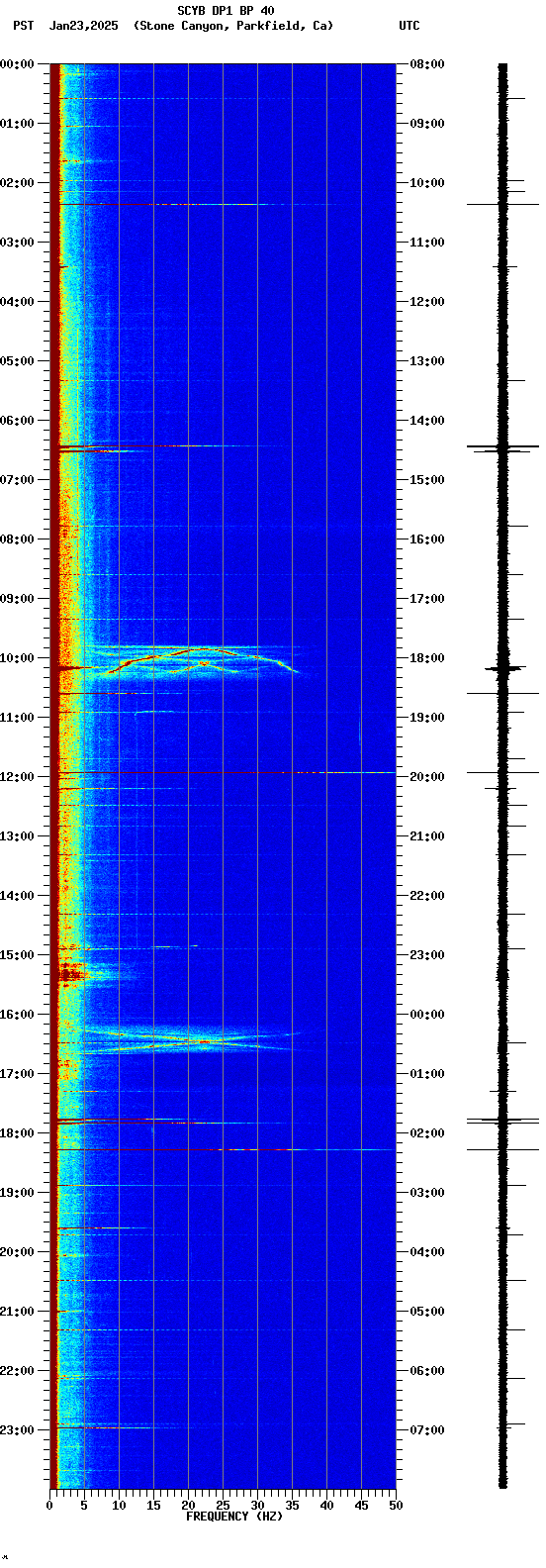Screen dimensions: 546x1568
Task: Click the dark red burst near 15:20 PST
Action: (71, 975)
